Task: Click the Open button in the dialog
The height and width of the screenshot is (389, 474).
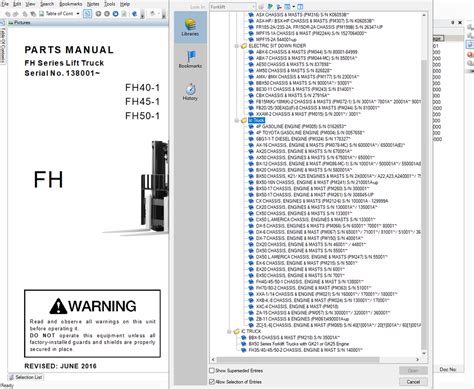Action: [x=413, y=370]
